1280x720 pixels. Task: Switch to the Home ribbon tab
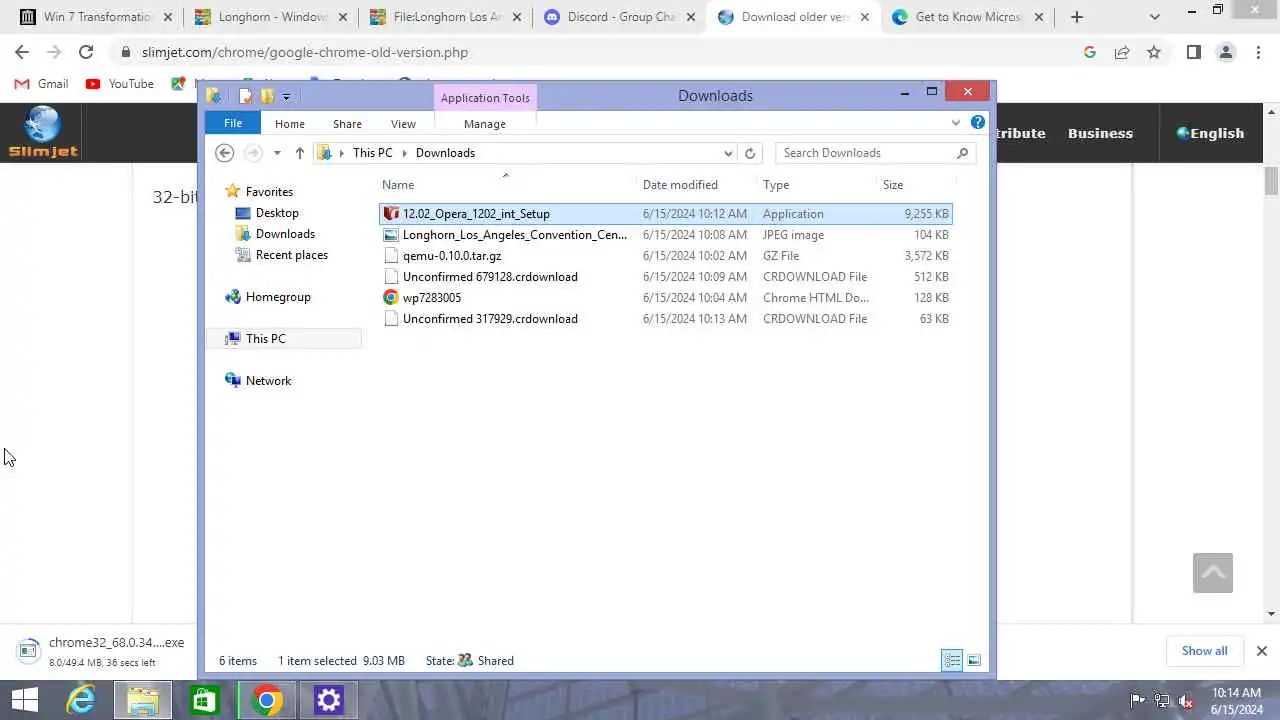[290, 124]
